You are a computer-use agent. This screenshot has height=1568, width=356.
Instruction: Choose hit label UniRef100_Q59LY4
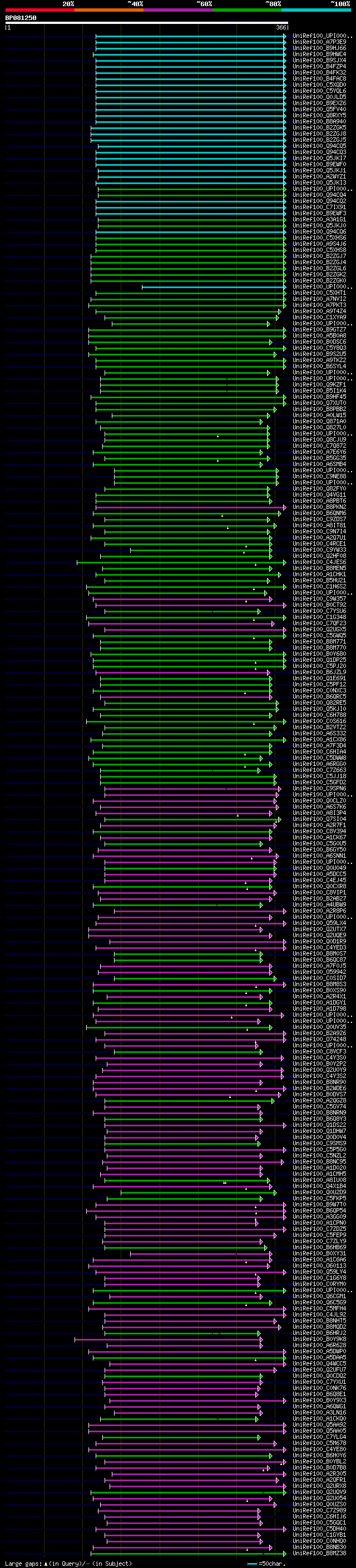319,1272
